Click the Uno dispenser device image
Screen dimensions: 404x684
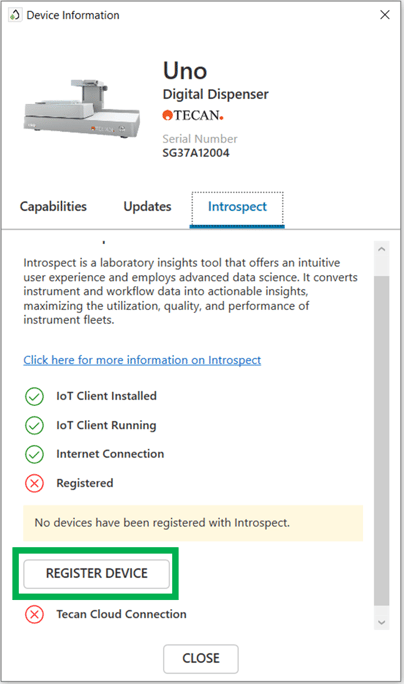coord(82,109)
